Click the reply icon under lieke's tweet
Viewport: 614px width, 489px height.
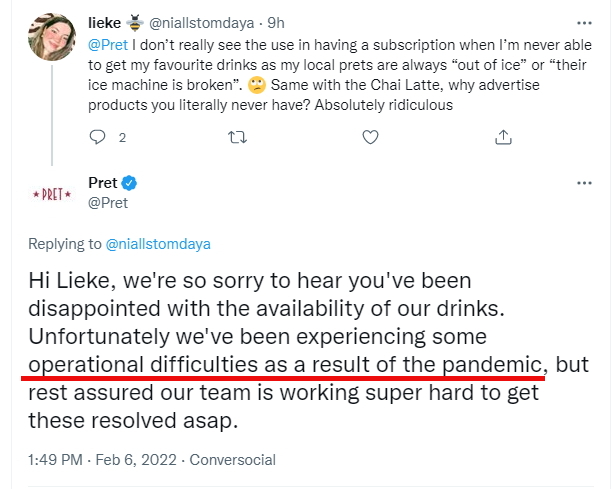point(97,137)
